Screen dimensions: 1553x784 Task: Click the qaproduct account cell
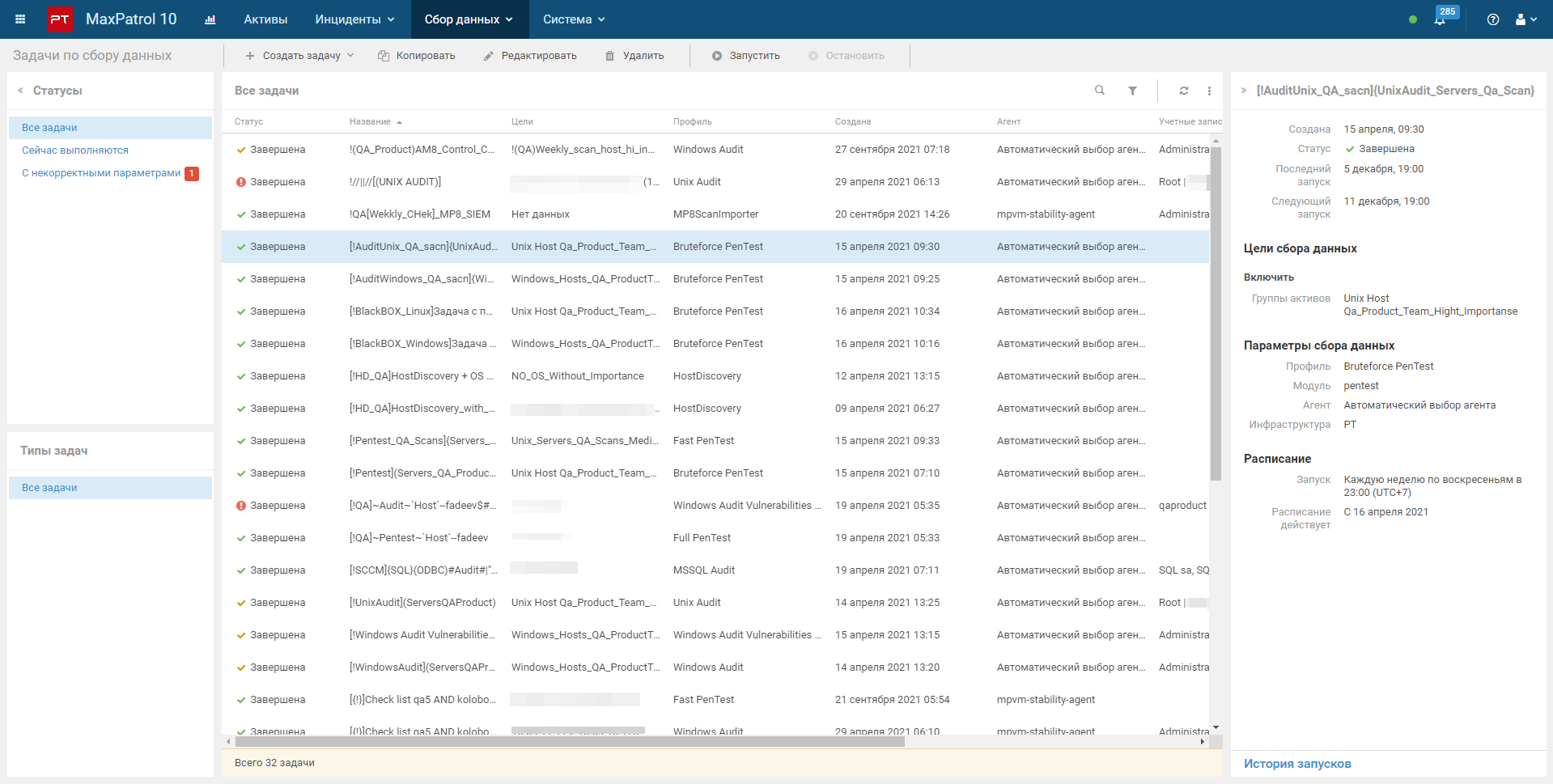[x=1182, y=506]
